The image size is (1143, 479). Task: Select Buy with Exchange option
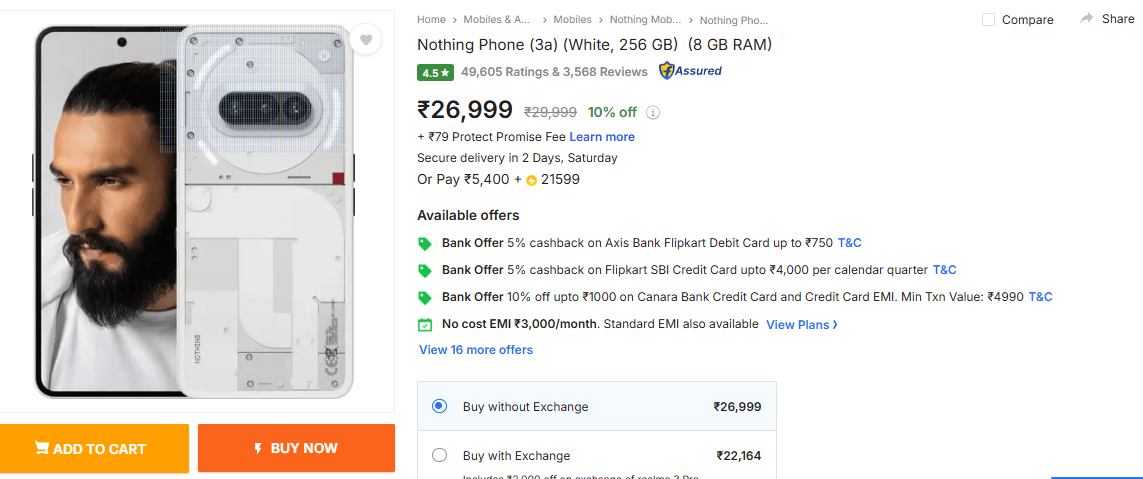pos(439,455)
